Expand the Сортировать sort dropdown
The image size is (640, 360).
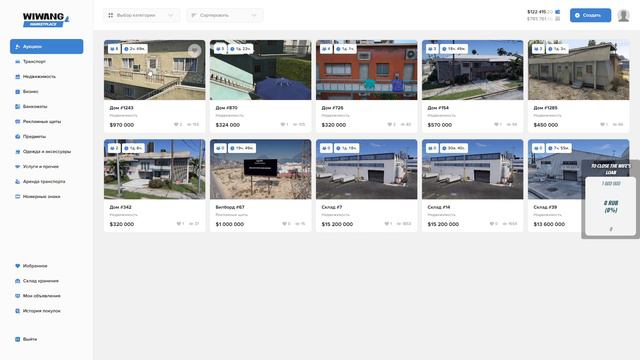(x=225, y=15)
